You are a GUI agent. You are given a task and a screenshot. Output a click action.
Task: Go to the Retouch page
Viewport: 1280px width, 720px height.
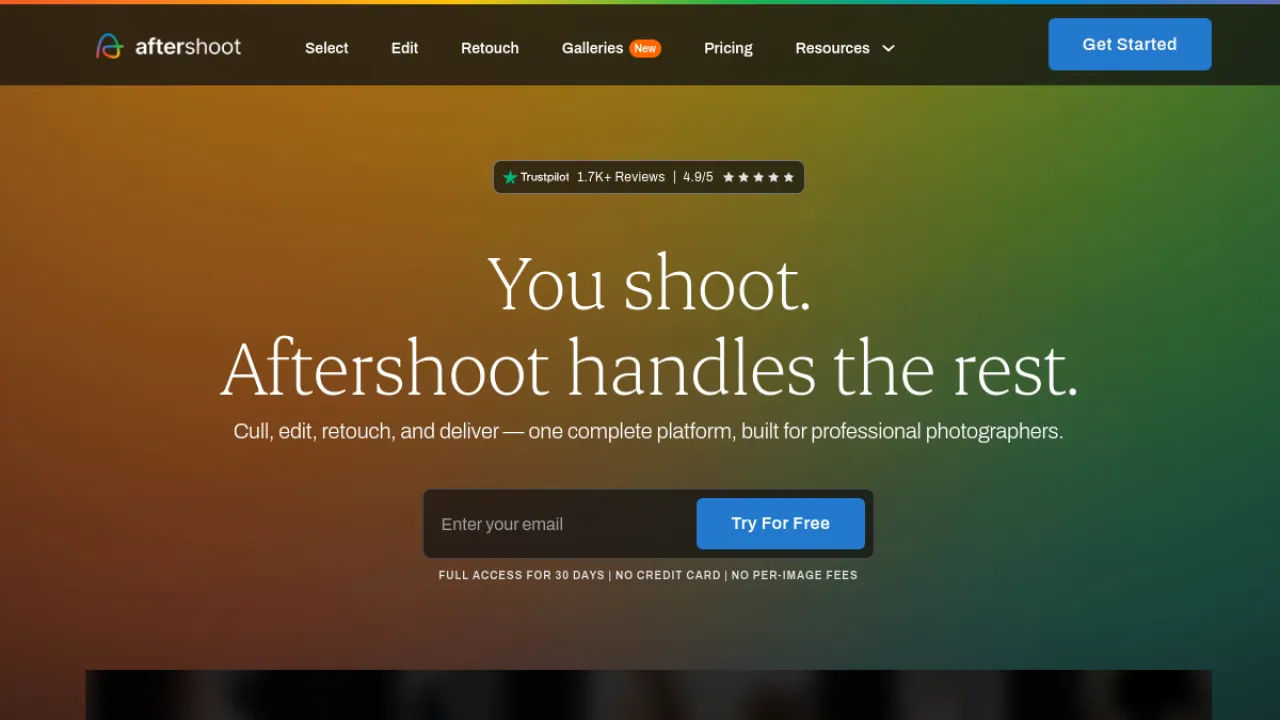click(x=490, y=48)
